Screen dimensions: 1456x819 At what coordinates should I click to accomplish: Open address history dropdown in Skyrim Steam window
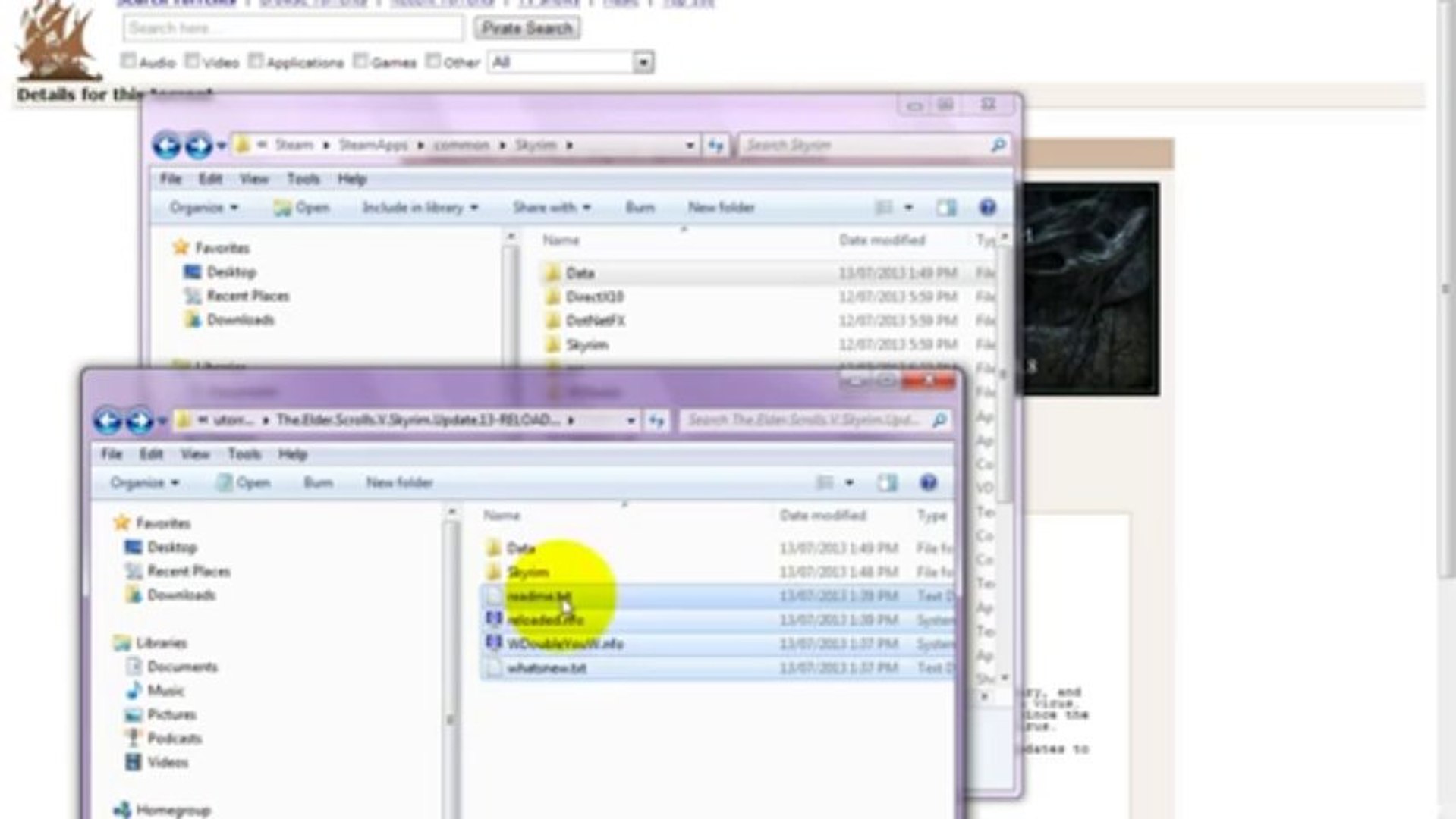[690, 145]
